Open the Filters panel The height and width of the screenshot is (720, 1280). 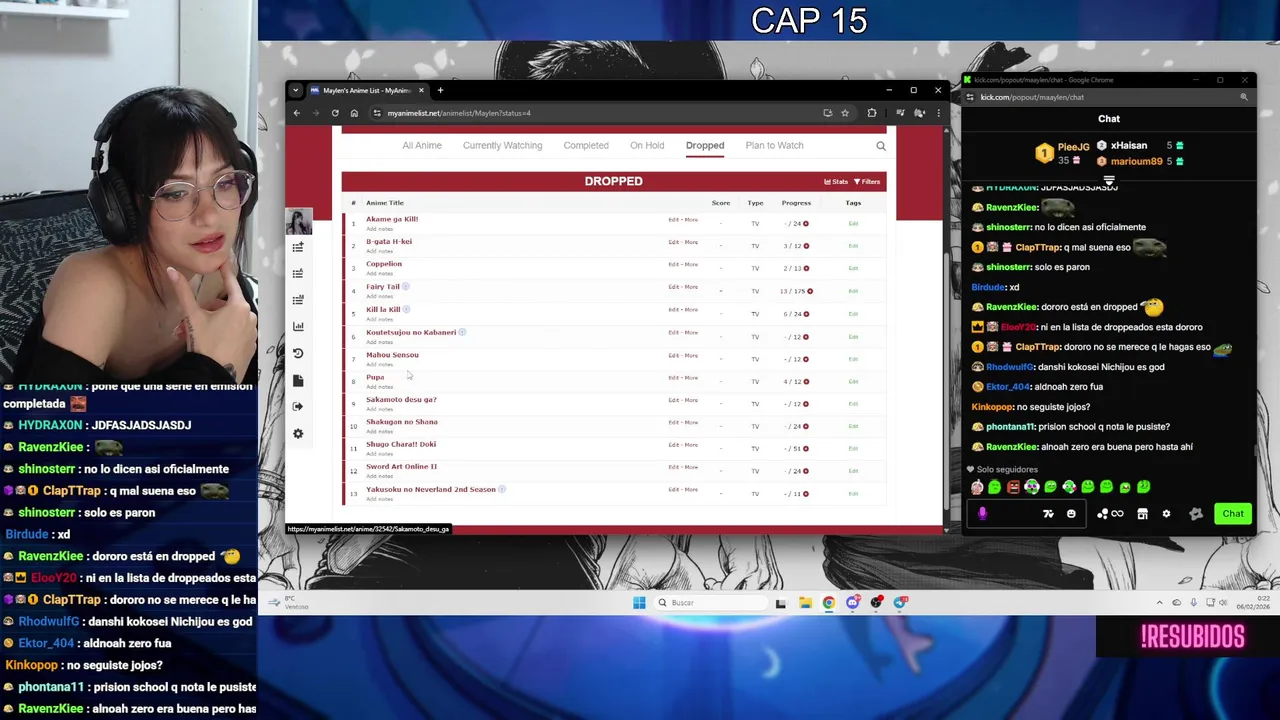point(867,182)
